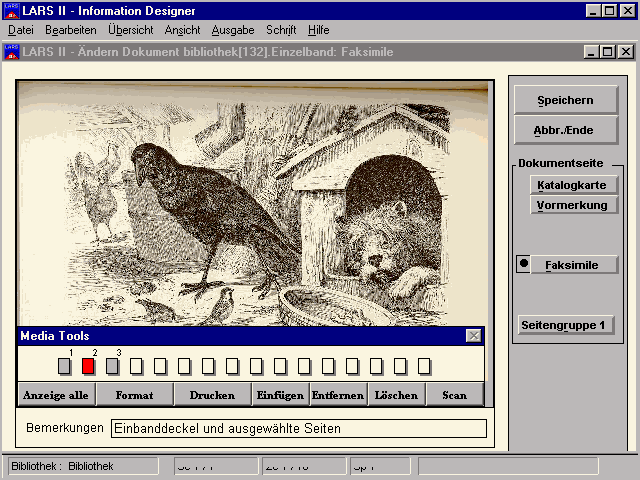Insert a page with Einfügen

tap(280, 395)
